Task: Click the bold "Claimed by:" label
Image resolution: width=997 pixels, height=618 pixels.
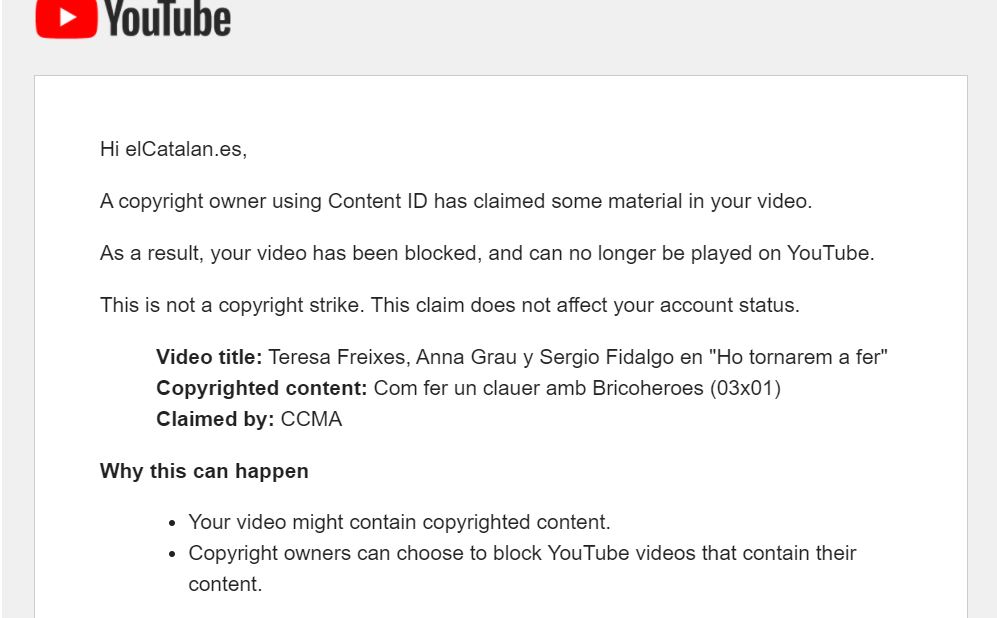Action: tap(215, 419)
